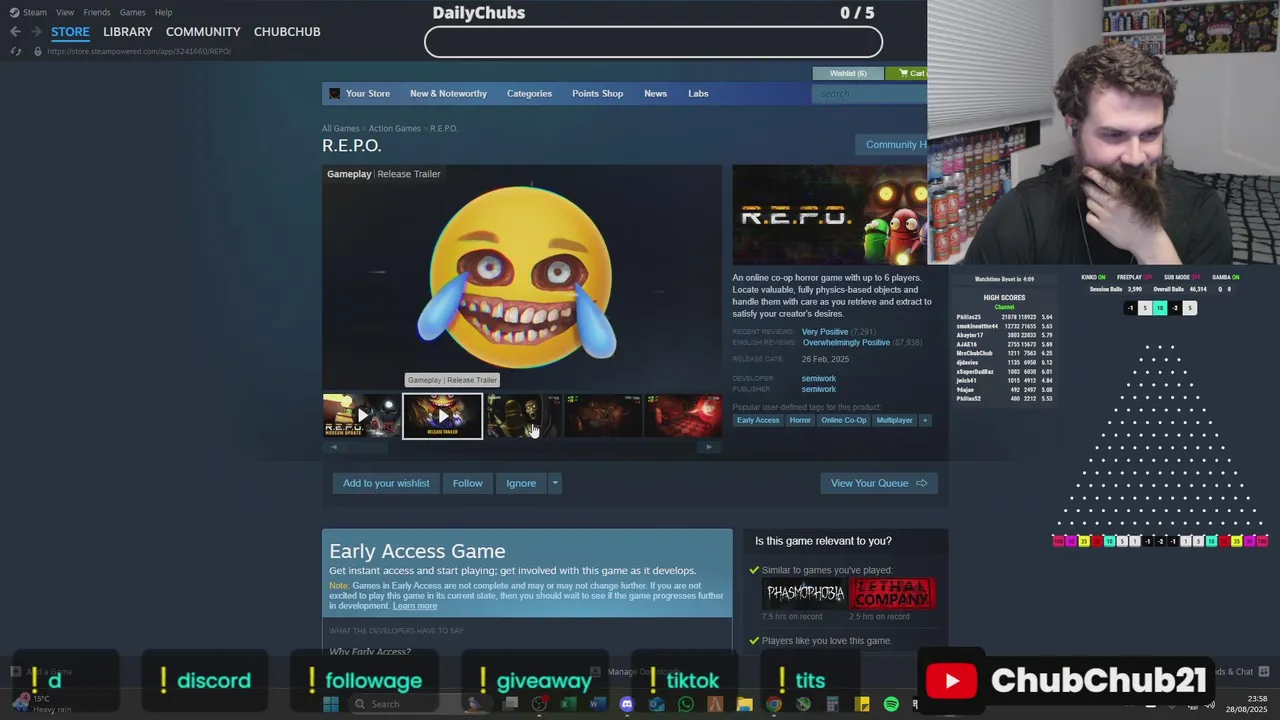Follow the game with the Follow button
The height and width of the screenshot is (720, 1280).
tap(467, 483)
